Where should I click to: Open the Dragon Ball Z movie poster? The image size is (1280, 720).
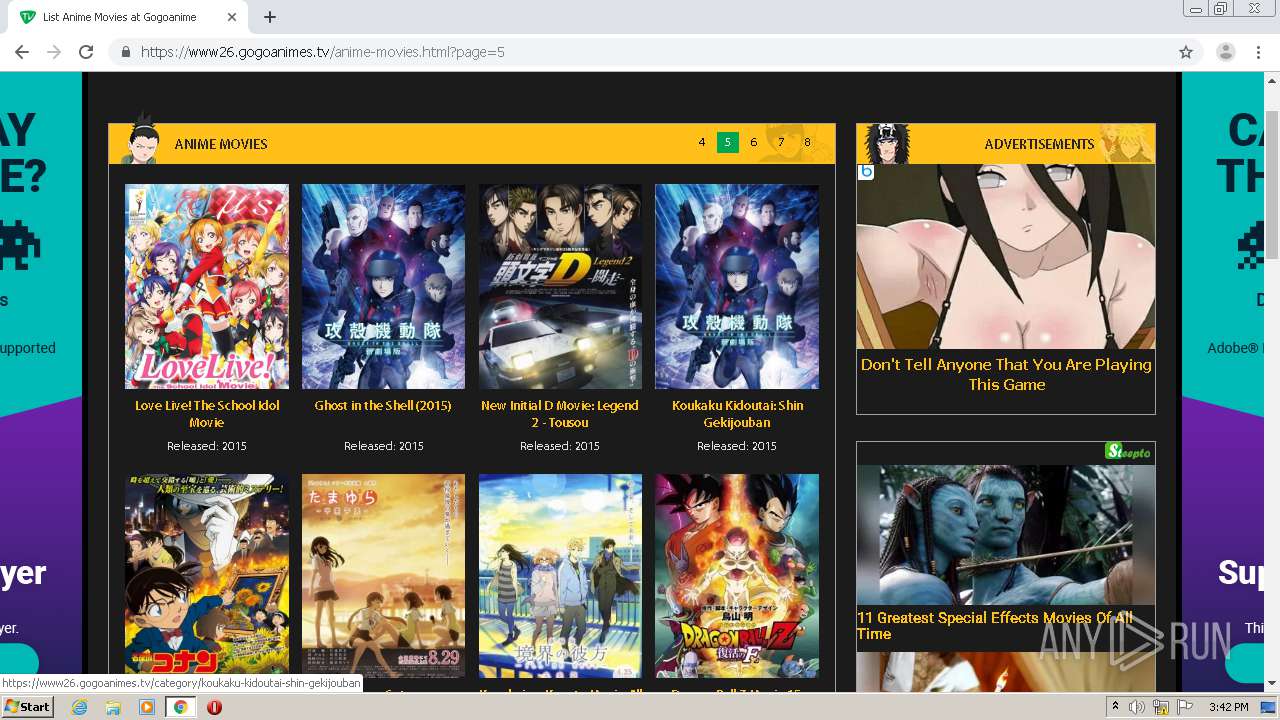(737, 576)
